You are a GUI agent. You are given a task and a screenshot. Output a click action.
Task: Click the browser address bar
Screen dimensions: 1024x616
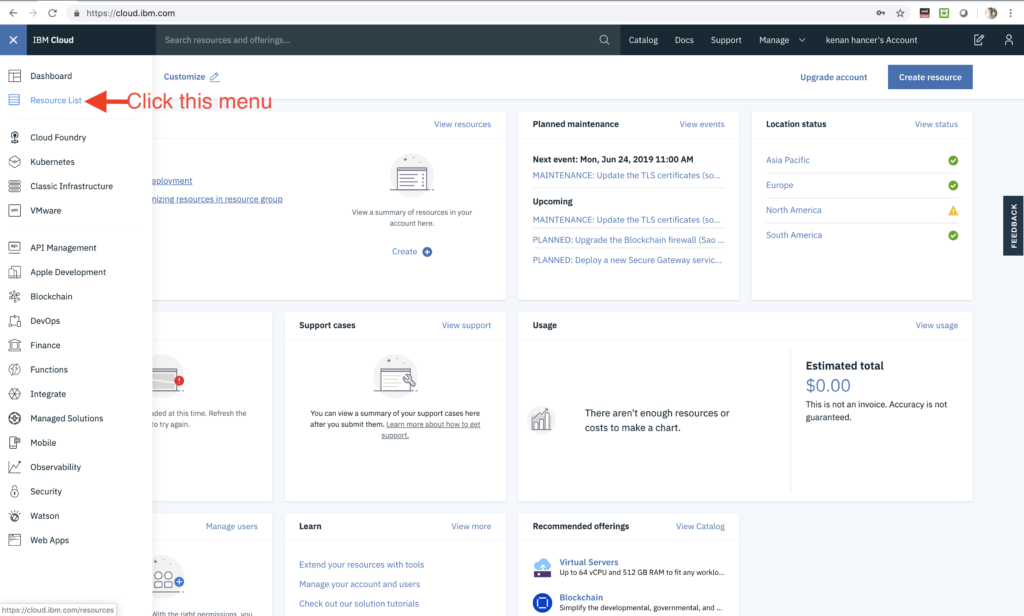[x=470, y=13]
